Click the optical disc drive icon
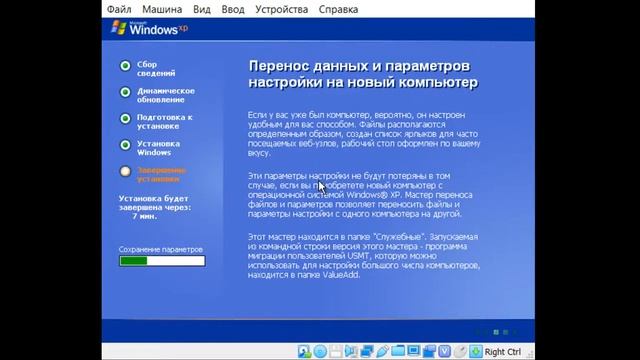Image resolution: width=640 pixels, height=360 pixels. [x=320, y=351]
